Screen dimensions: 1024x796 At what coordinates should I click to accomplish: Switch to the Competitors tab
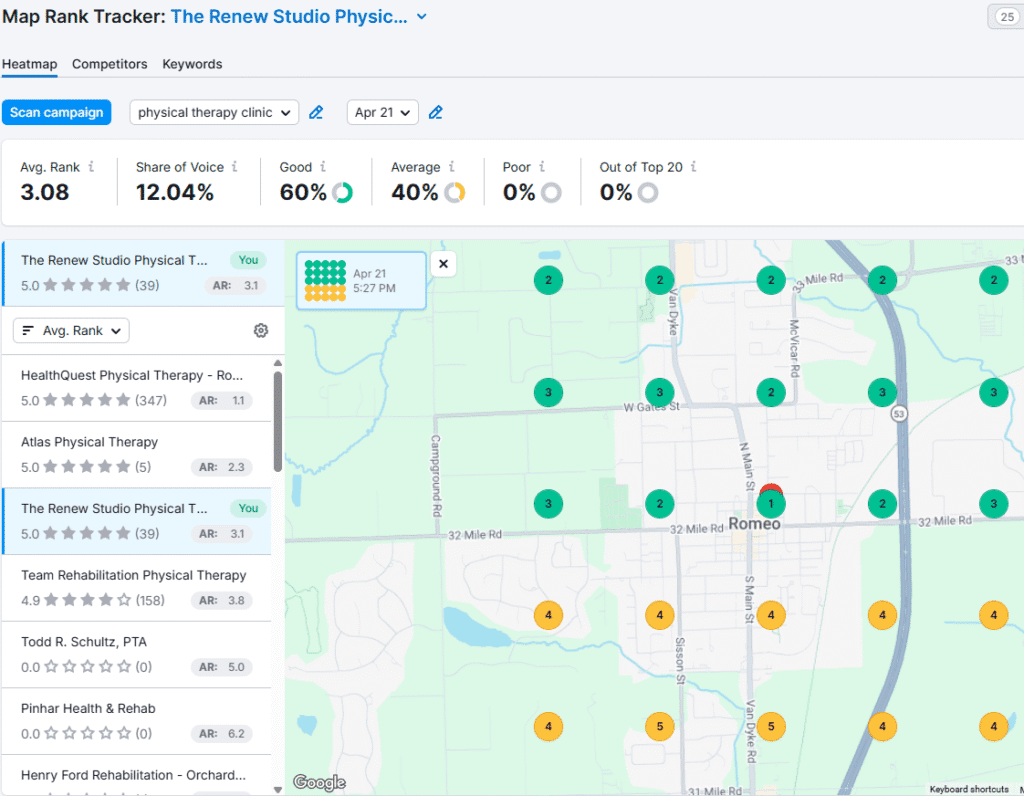click(110, 64)
